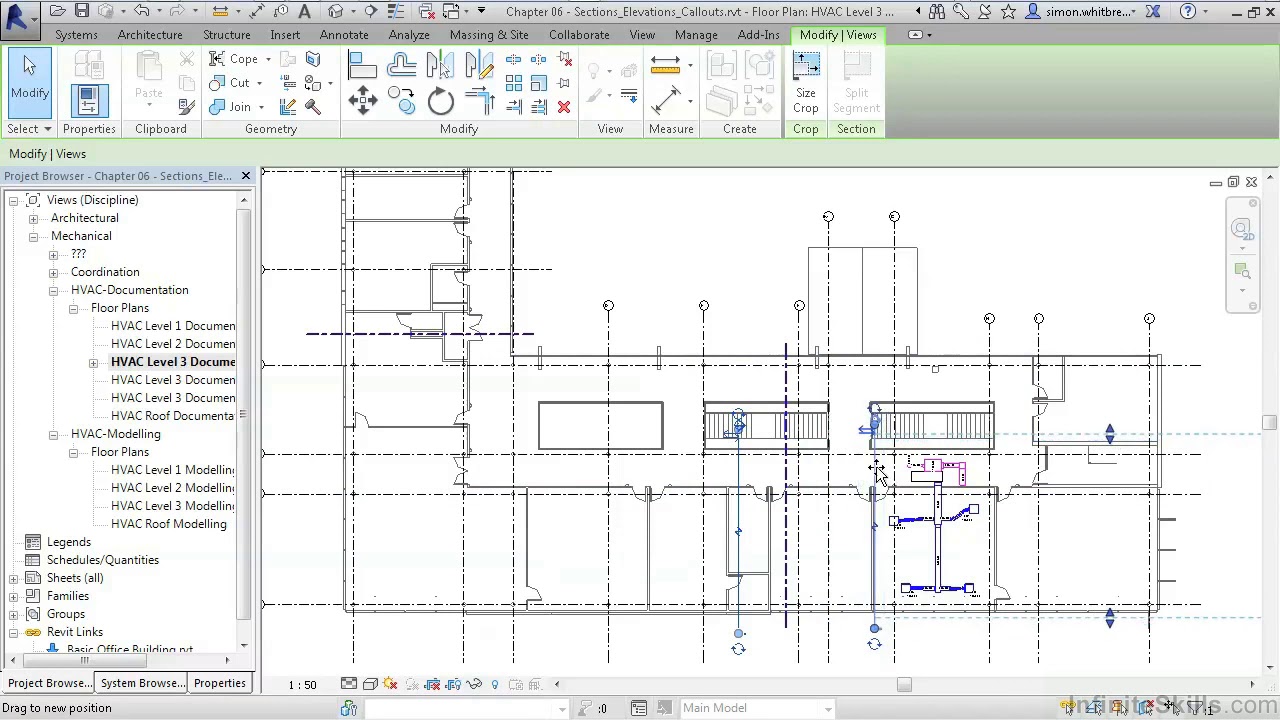The width and height of the screenshot is (1280, 720).
Task: Open the navigation wheel in the view
Action: (x=1242, y=229)
